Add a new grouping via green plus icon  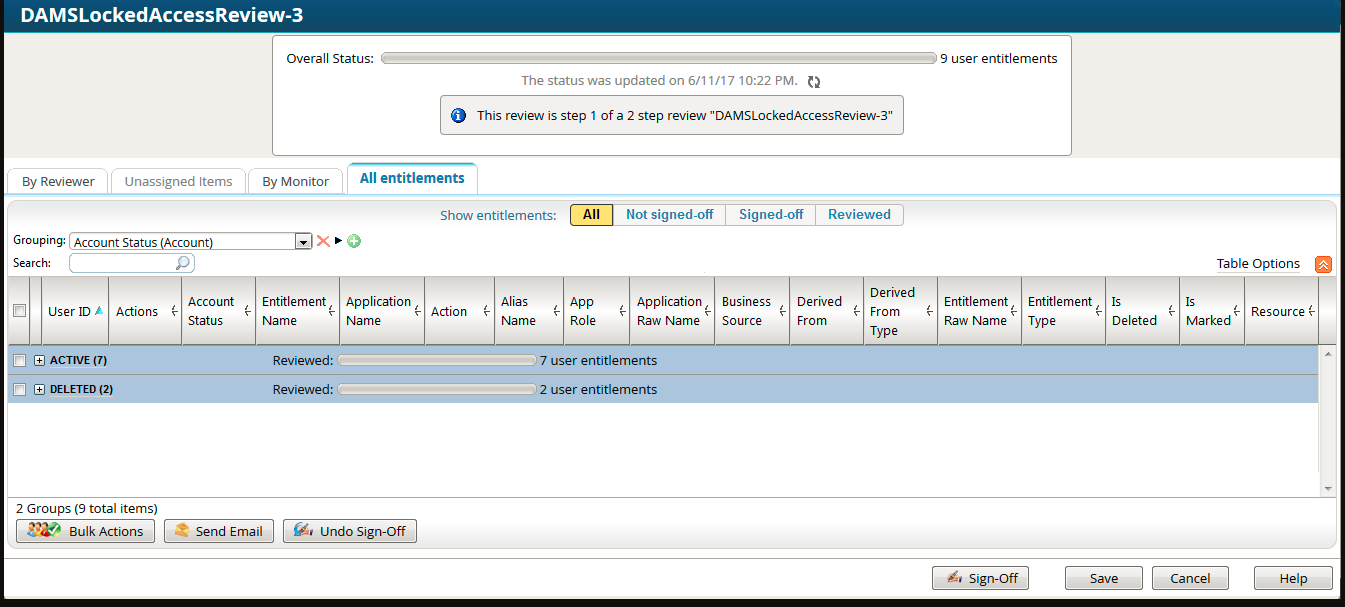pos(353,241)
